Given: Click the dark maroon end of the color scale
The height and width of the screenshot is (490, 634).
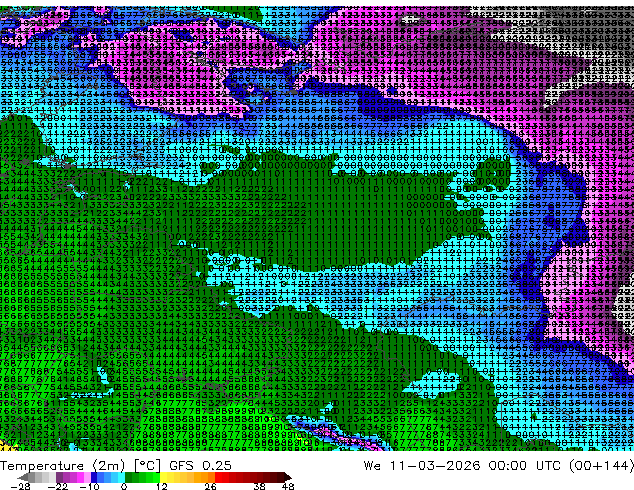Looking at the screenshot, I should click(284, 477).
